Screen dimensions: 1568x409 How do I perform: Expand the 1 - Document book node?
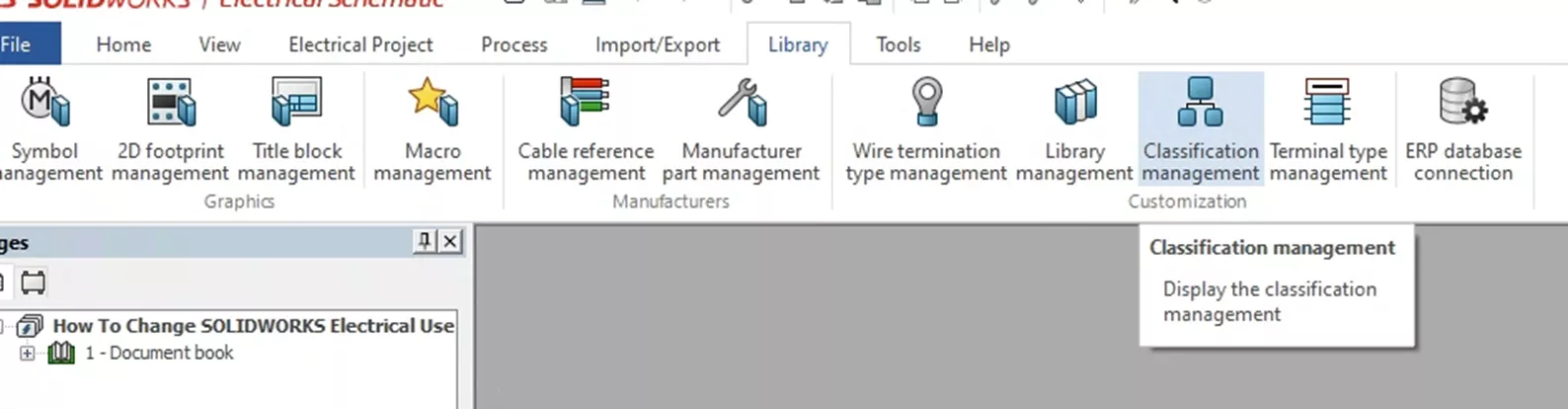pos(27,353)
